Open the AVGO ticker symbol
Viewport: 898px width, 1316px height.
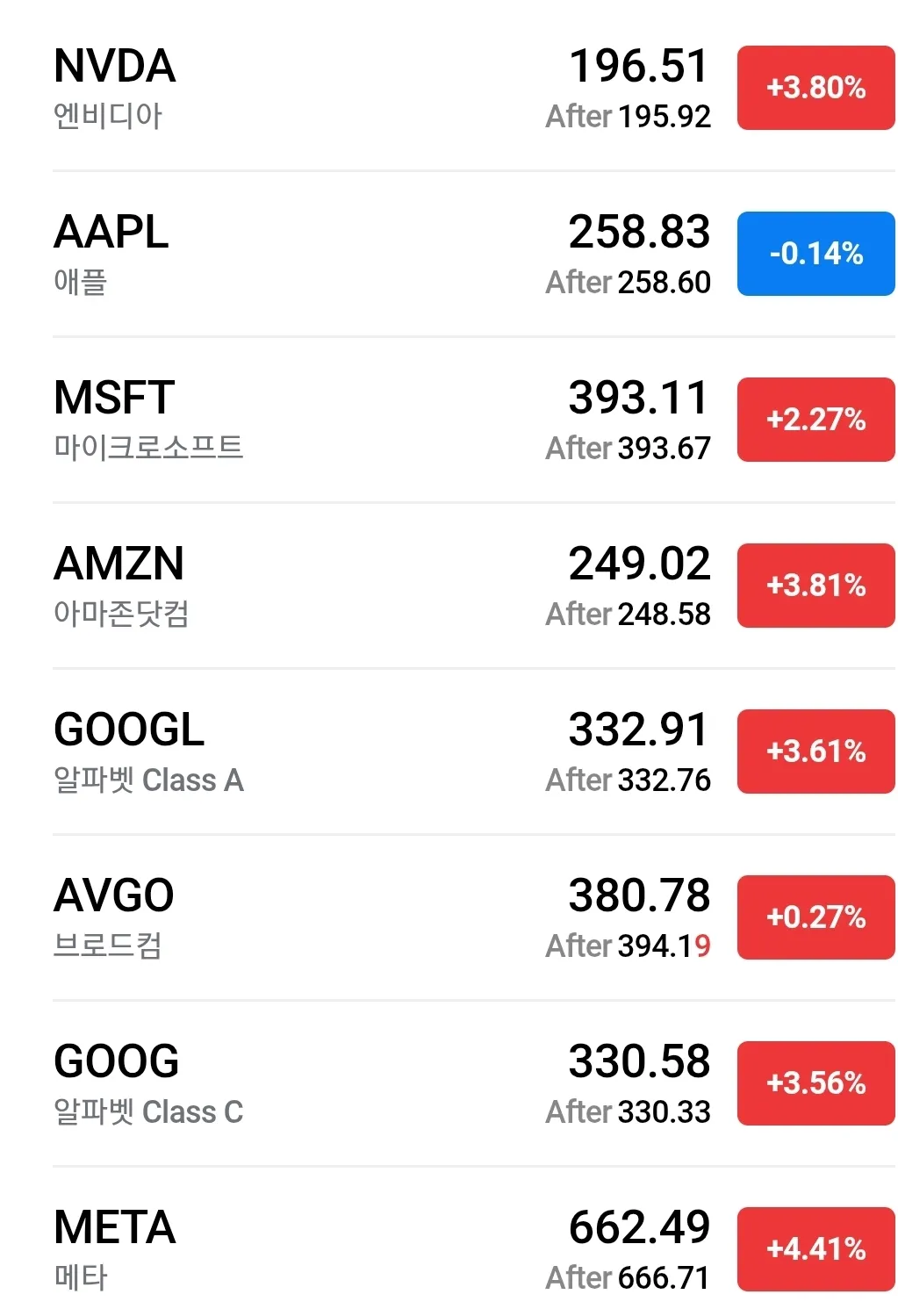click(x=114, y=896)
